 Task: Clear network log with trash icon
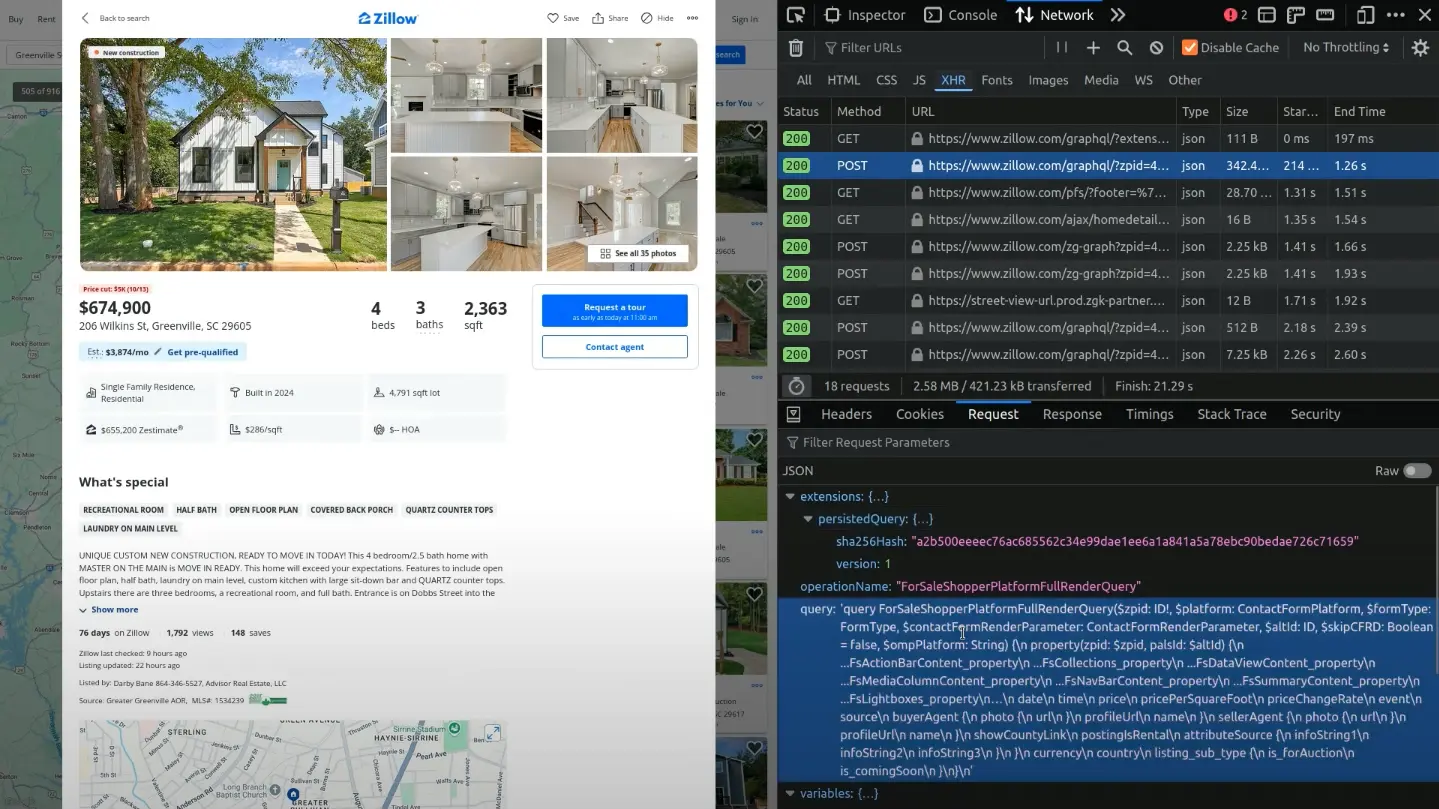pyautogui.click(x=796, y=48)
